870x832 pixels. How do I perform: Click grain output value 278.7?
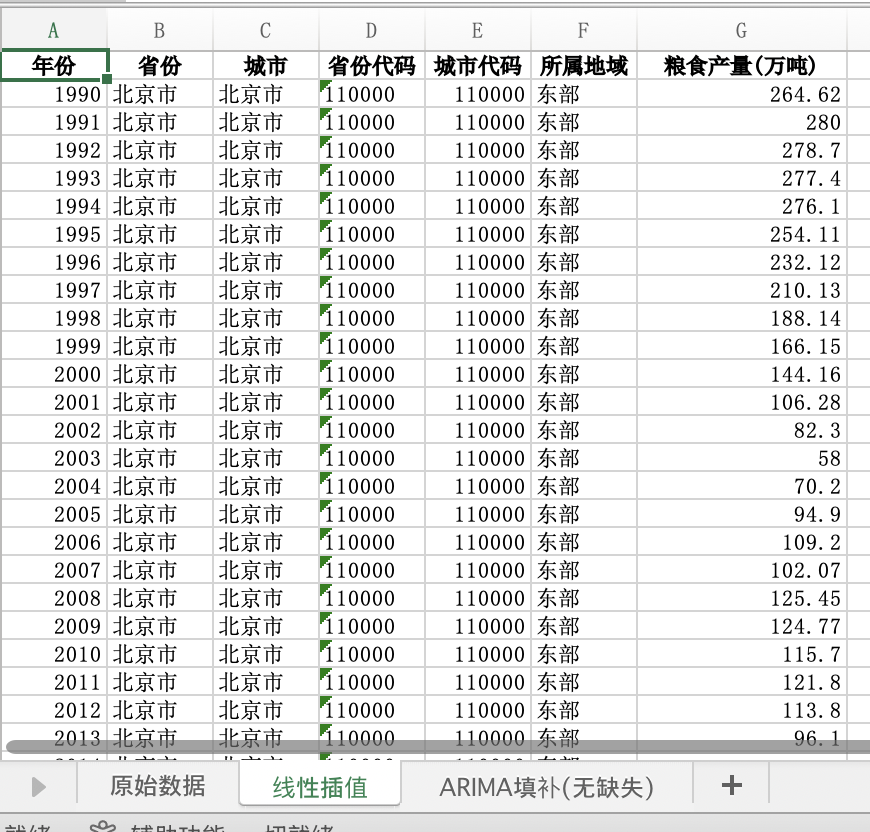click(742, 150)
